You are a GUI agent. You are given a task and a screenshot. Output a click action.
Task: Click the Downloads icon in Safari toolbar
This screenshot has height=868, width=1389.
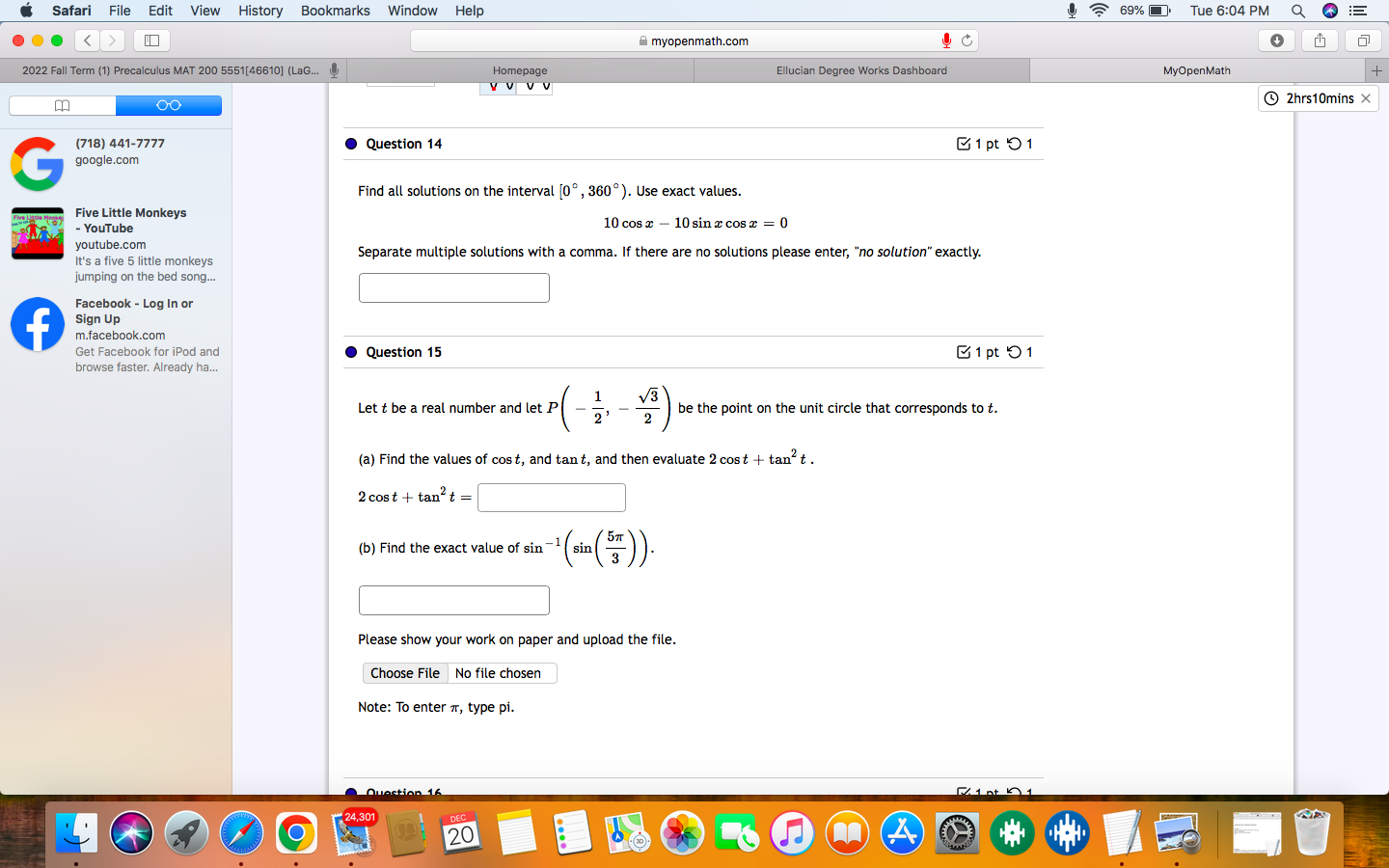1276,40
